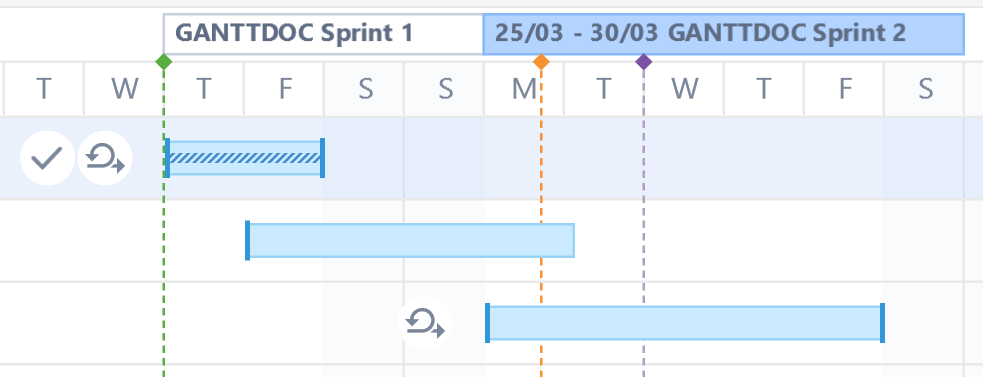Image resolution: width=983 pixels, height=377 pixels.
Task: Select the purple diamond timeline marker
Action: pyautogui.click(x=643, y=61)
